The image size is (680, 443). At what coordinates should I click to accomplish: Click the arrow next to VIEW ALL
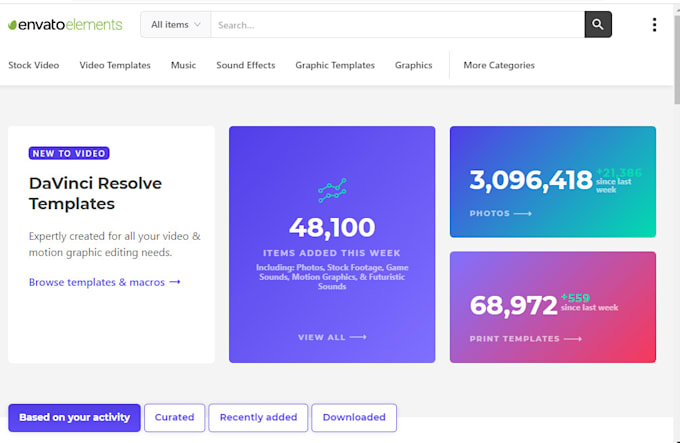pos(358,337)
